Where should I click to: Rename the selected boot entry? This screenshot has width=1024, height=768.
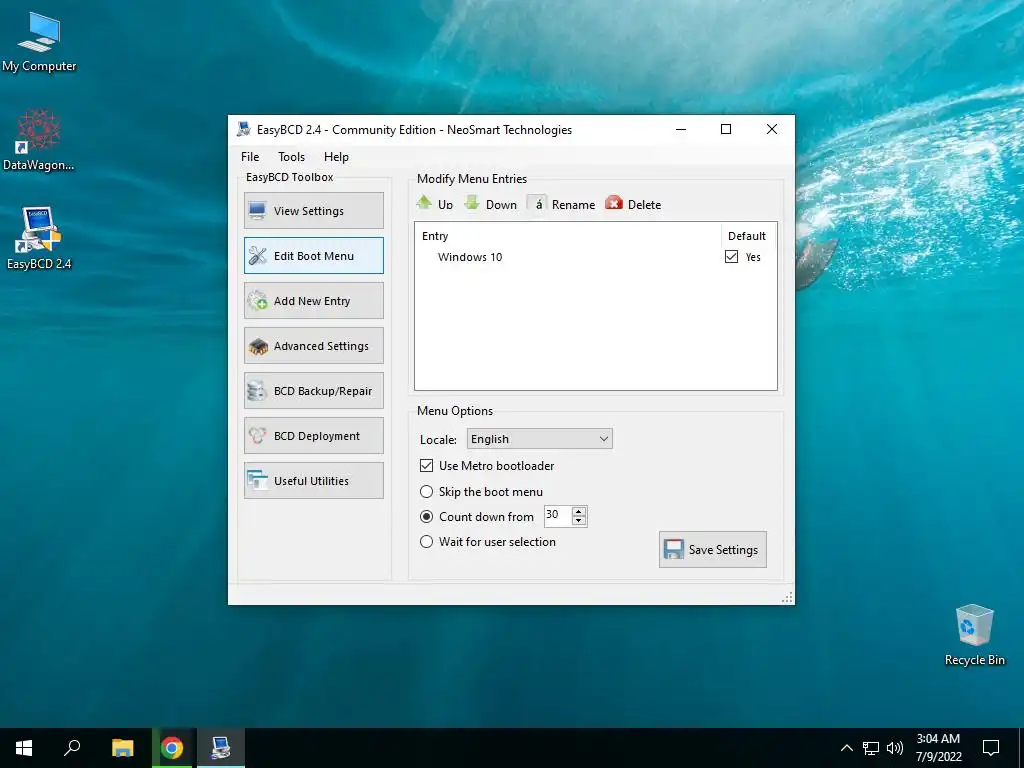(x=561, y=204)
